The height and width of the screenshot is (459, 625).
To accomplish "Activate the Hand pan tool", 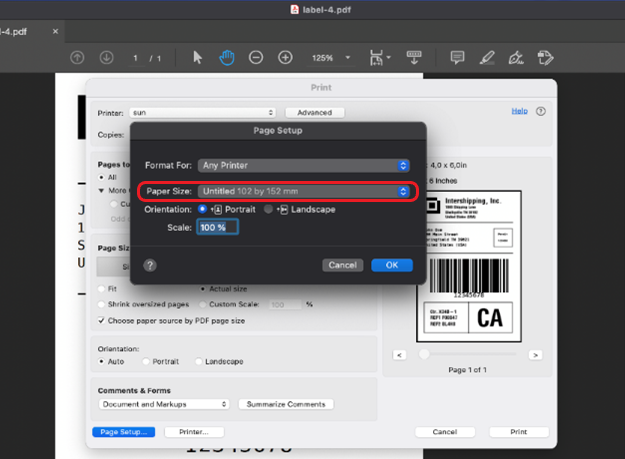I will click(x=227, y=58).
